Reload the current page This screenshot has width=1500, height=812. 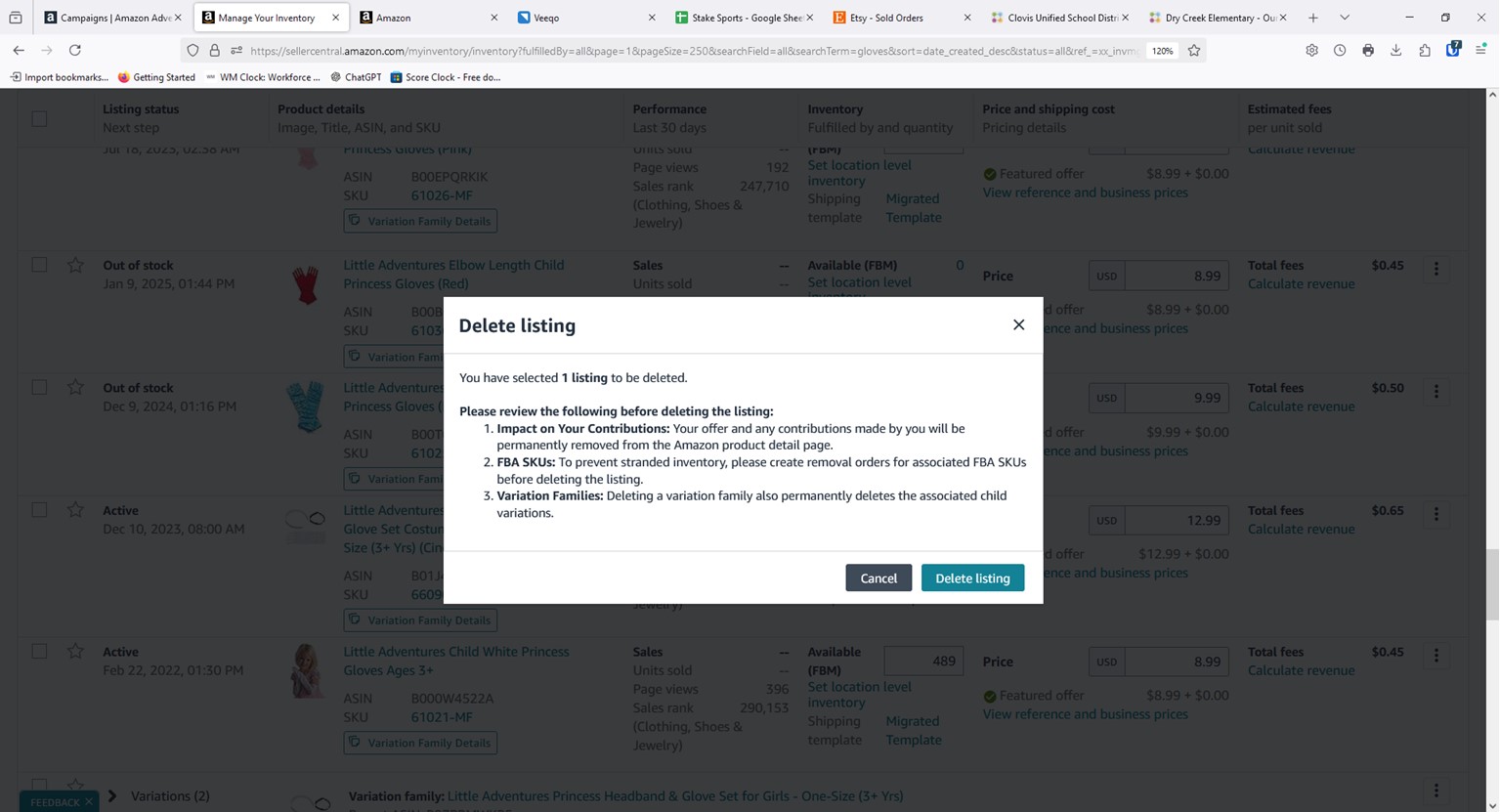pos(74,50)
